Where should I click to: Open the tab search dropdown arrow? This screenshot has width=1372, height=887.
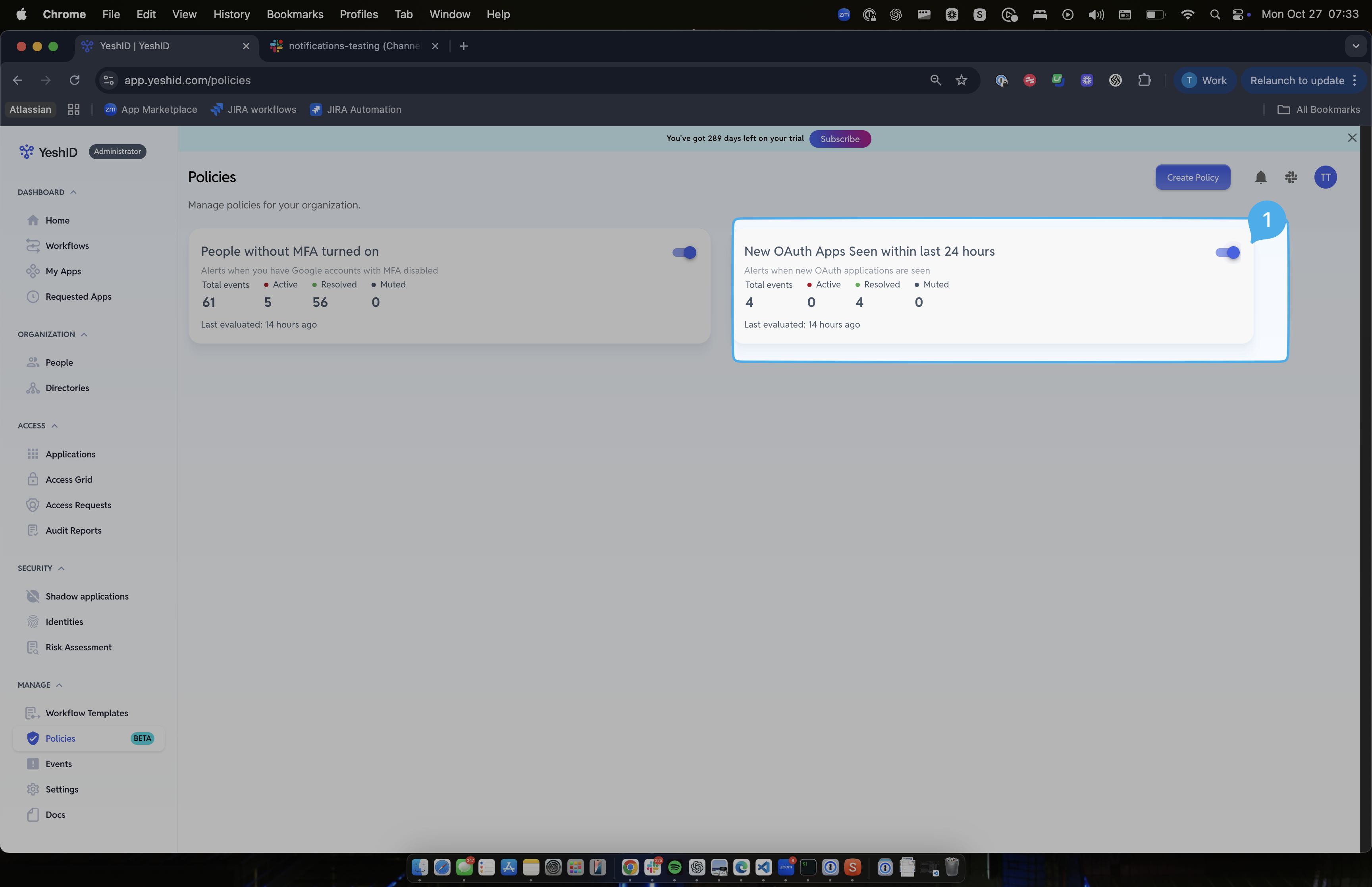1355,46
